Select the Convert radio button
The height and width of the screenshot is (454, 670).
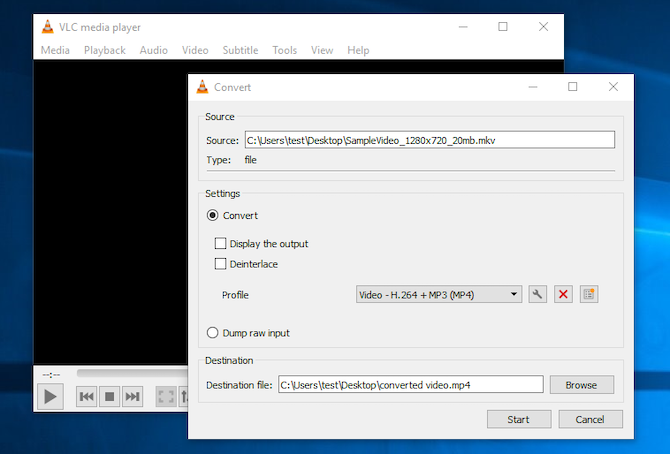tap(212, 215)
